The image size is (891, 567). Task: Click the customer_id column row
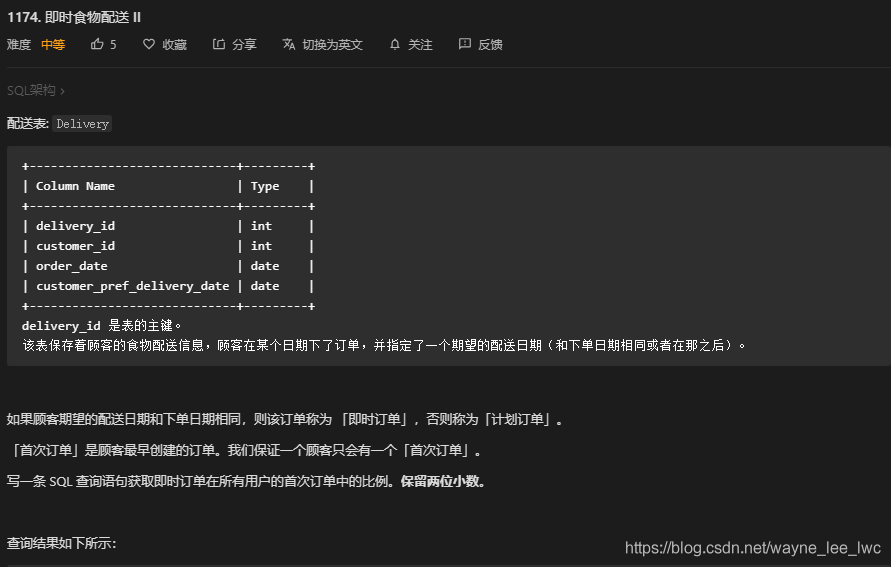[168, 246]
